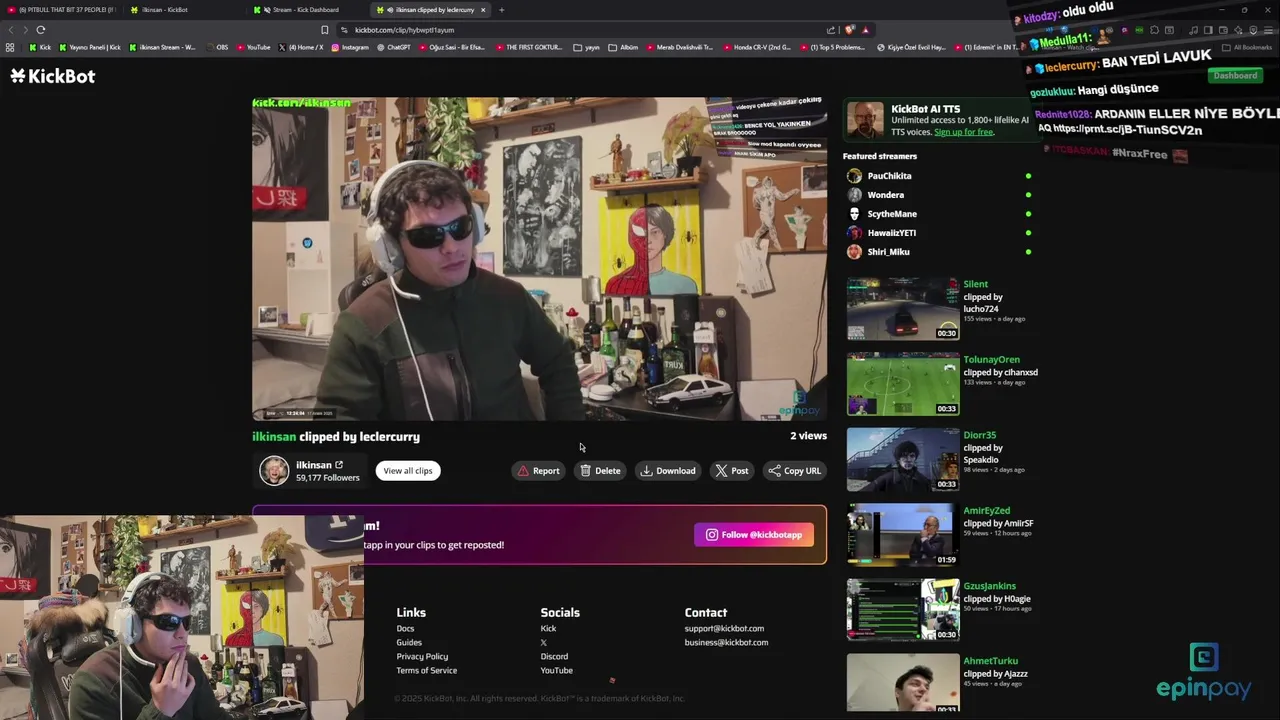Click View all clips button
Screen dimensions: 1280x720
pos(408,471)
